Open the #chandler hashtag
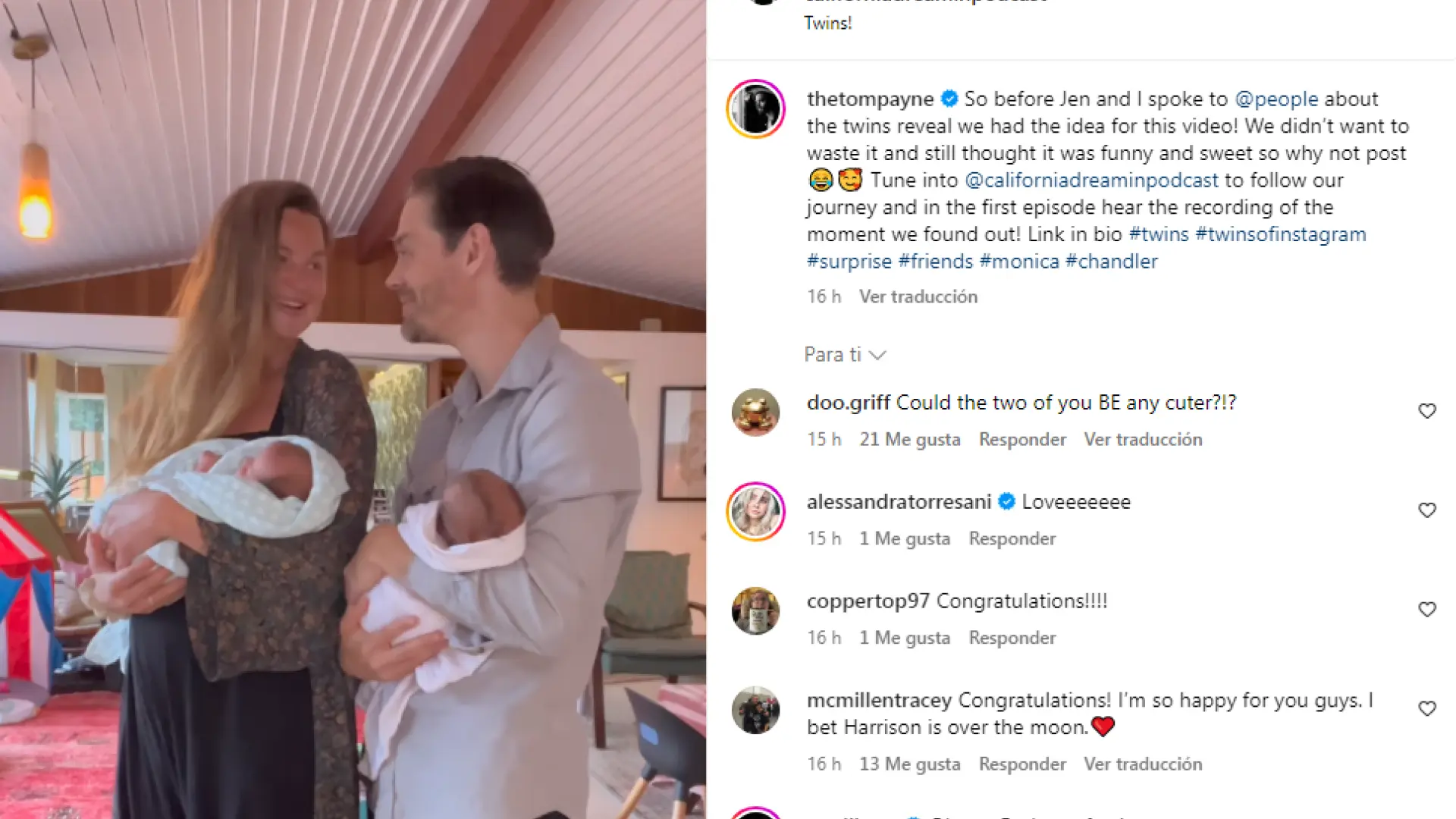The height and width of the screenshot is (819, 1456). 1112,262
